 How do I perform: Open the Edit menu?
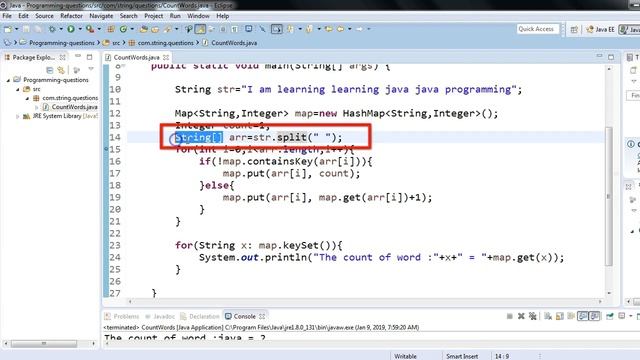tap(23, 16)
